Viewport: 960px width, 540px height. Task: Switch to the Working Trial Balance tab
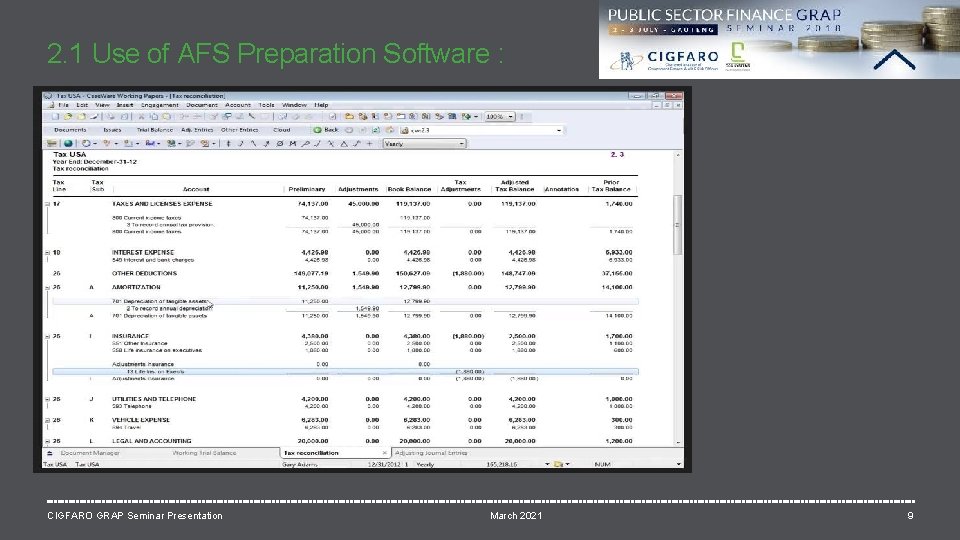coord(204,453)
